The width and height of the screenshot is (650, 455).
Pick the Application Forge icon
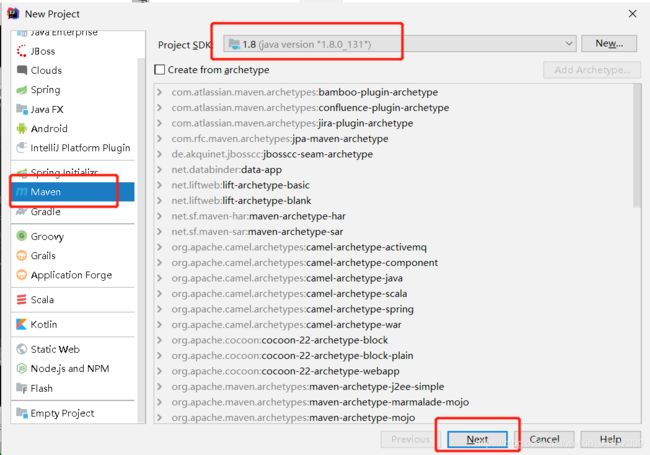click(22, 275)
